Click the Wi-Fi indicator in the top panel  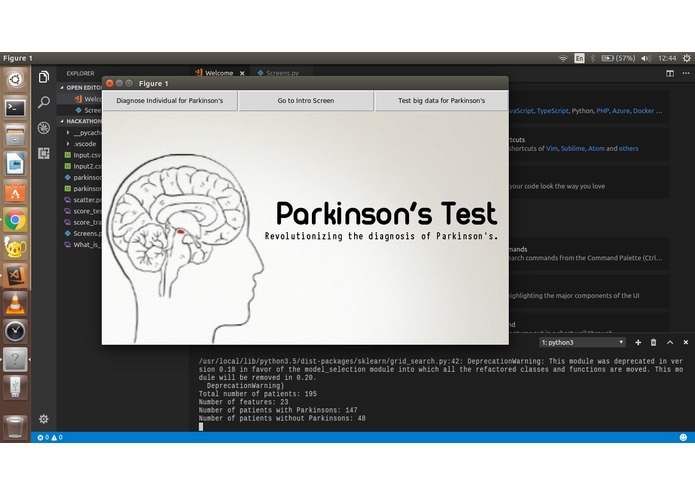[563, 58]
